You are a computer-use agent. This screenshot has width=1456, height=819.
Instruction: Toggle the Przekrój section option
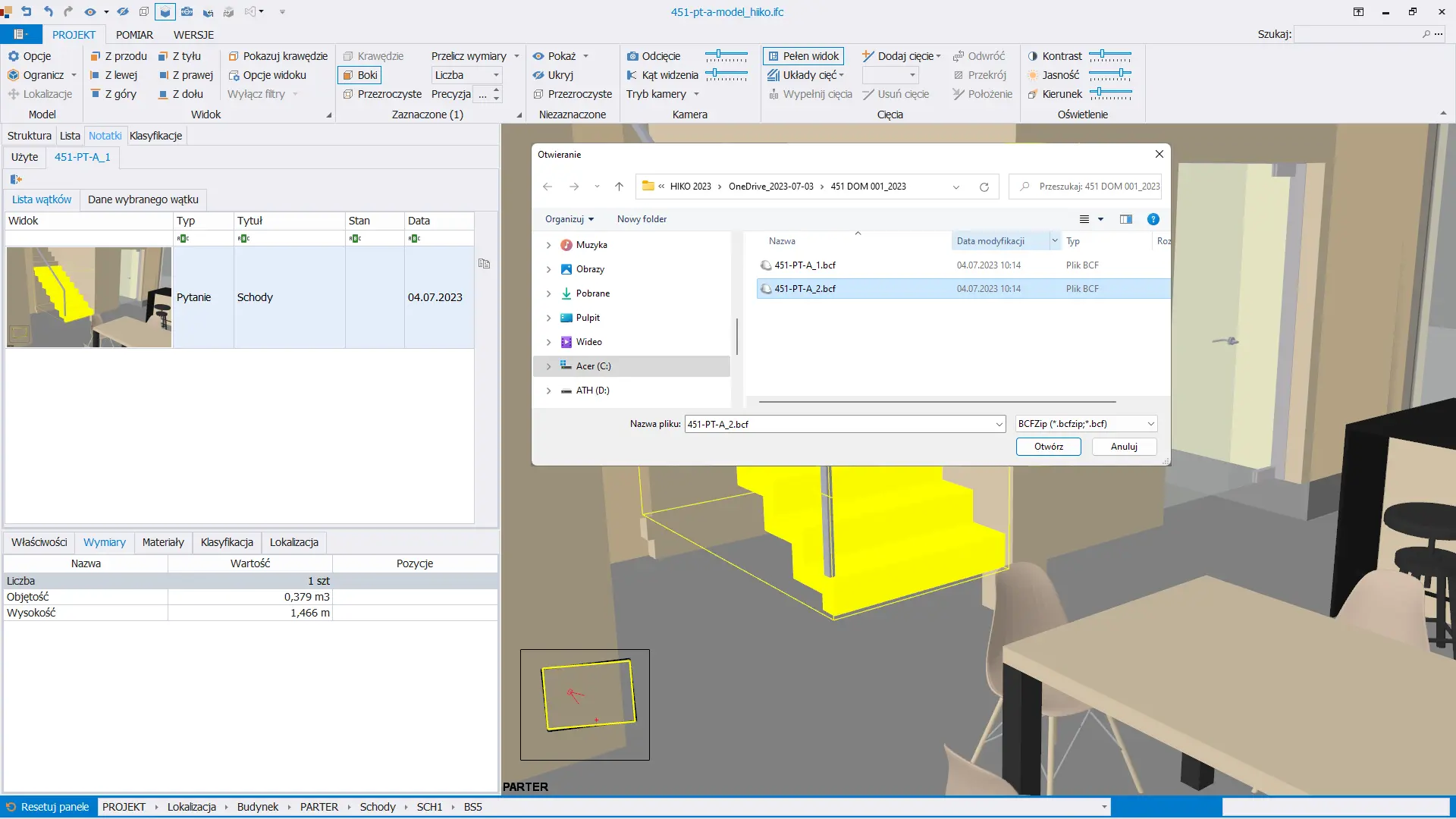[980, 75]
